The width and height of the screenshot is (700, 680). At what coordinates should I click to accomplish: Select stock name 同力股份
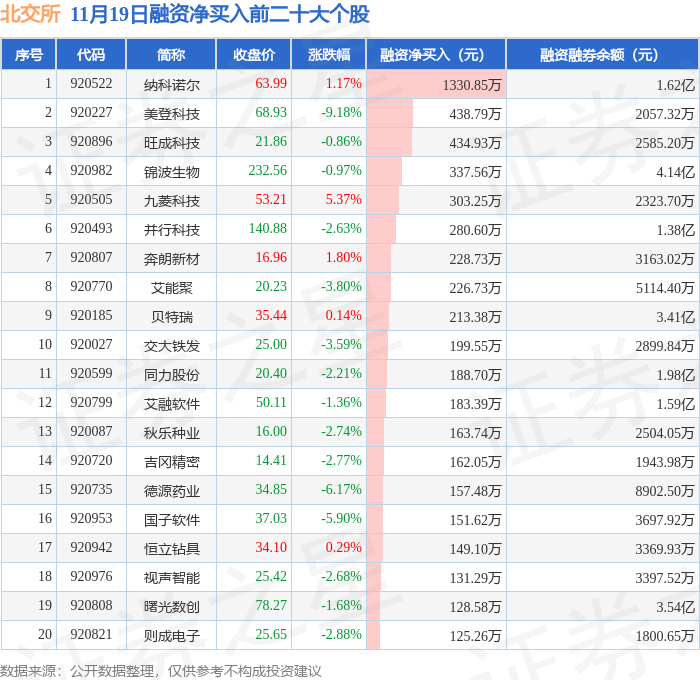tap(171, 375)
